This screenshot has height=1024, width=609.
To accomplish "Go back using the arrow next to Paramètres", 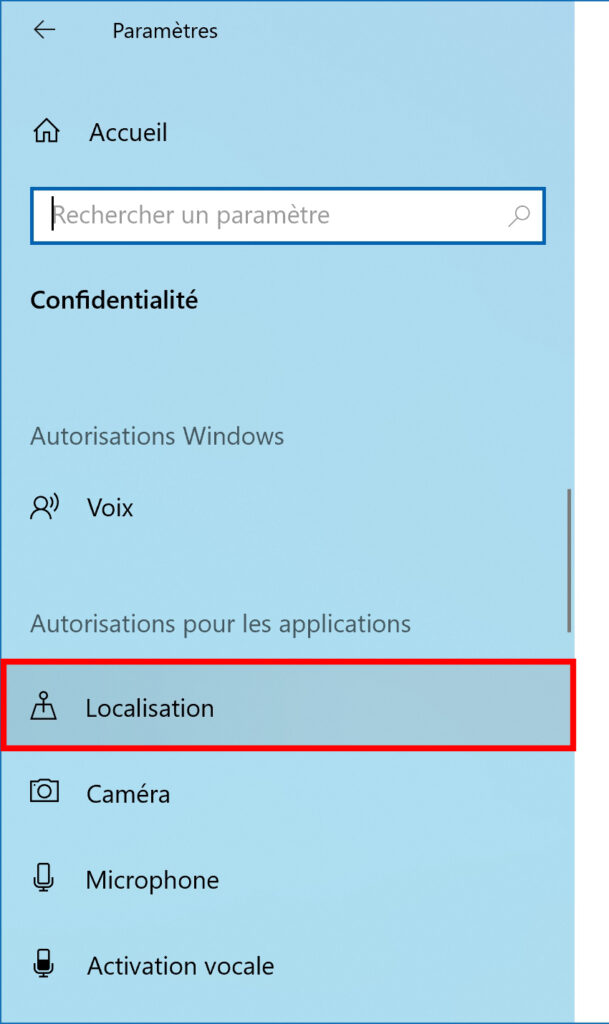I will pos(44,30).
